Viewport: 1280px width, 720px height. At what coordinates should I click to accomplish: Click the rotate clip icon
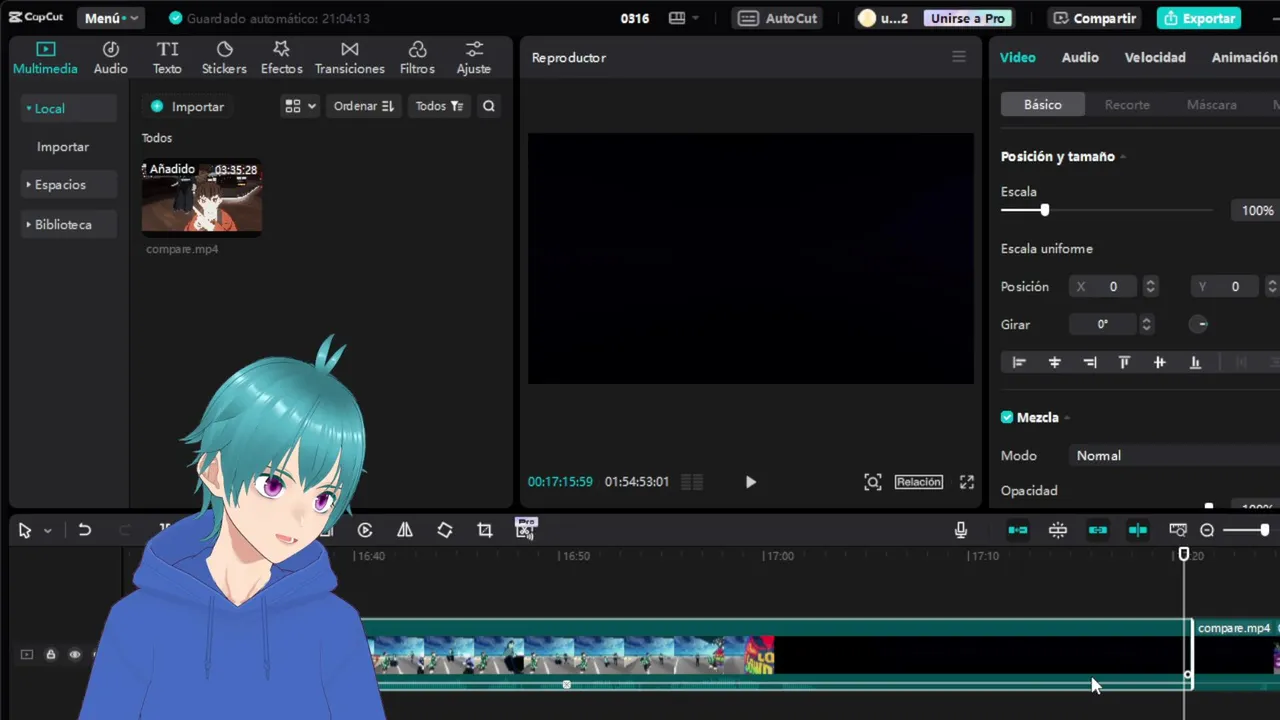[x=445, y=530]
